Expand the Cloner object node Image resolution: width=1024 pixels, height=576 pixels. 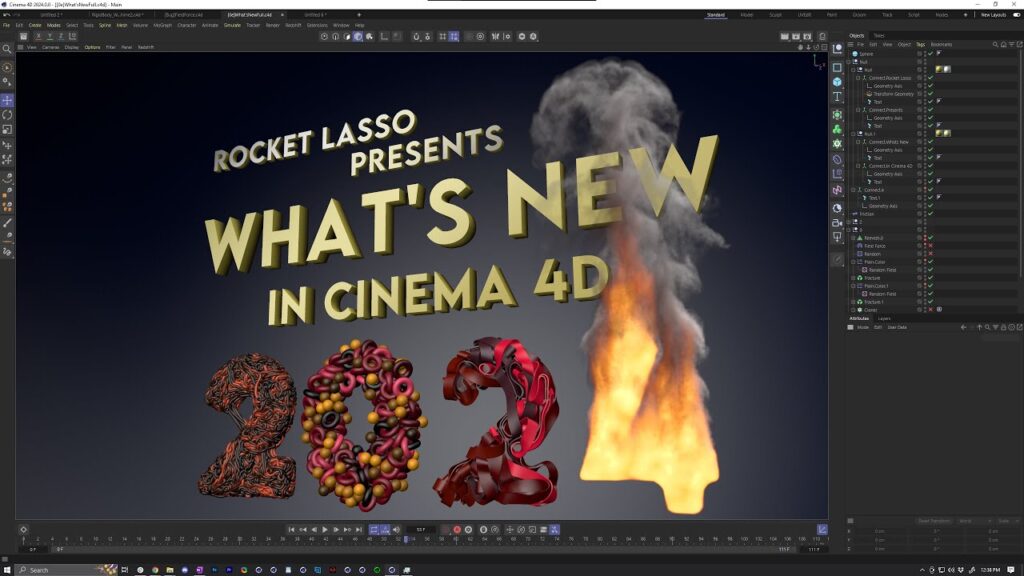(x=853, y=310)
